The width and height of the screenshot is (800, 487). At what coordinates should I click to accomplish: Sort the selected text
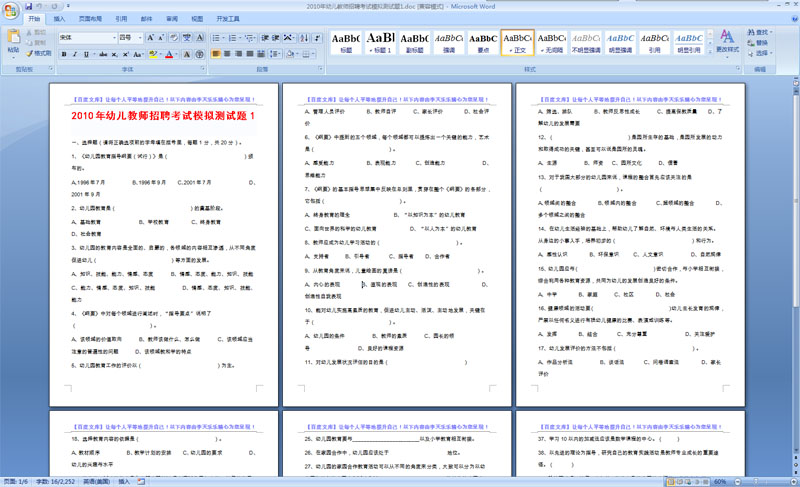[304, 38]
